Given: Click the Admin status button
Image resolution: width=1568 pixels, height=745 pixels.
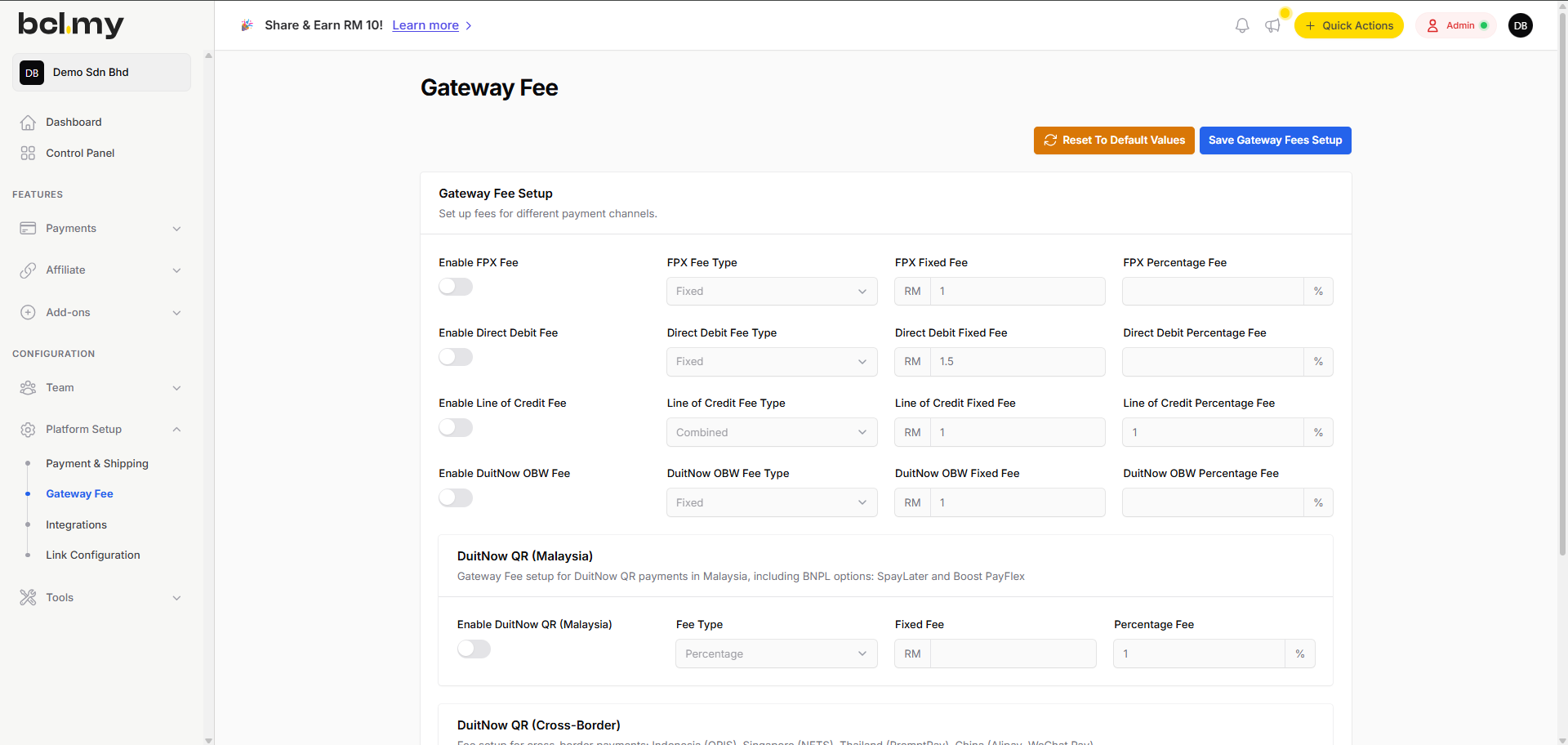Looking at the screenshot, I should click(x=1456, y=26).
